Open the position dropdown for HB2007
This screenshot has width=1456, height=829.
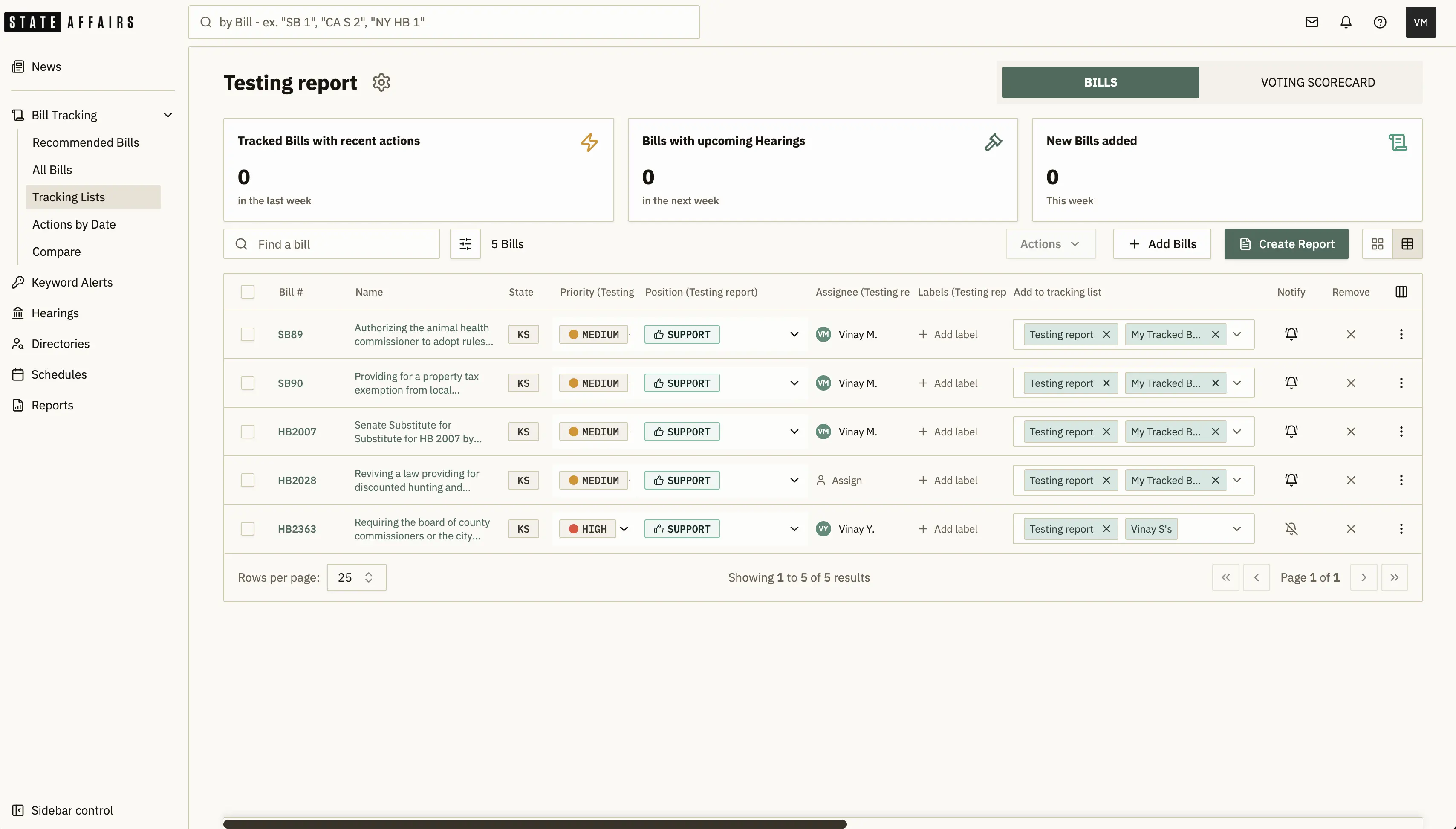click(794, 432)
